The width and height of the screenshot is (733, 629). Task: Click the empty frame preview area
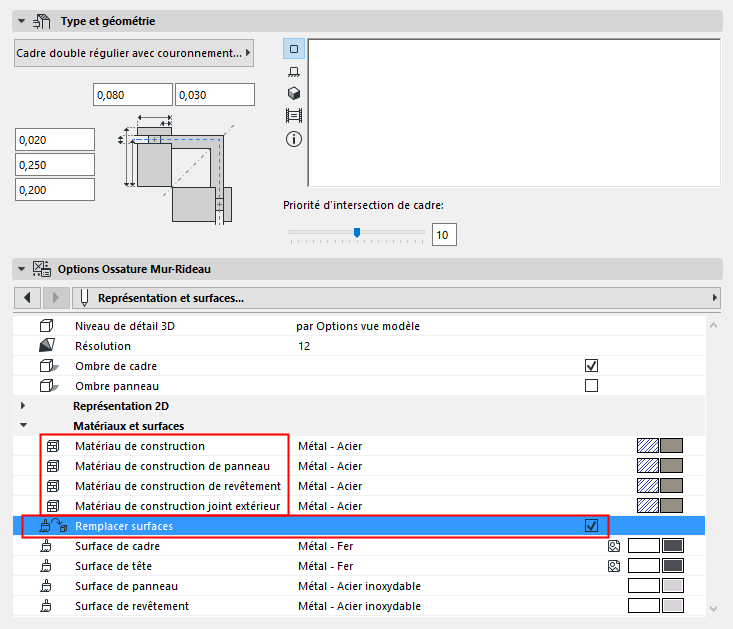point(514,113)
